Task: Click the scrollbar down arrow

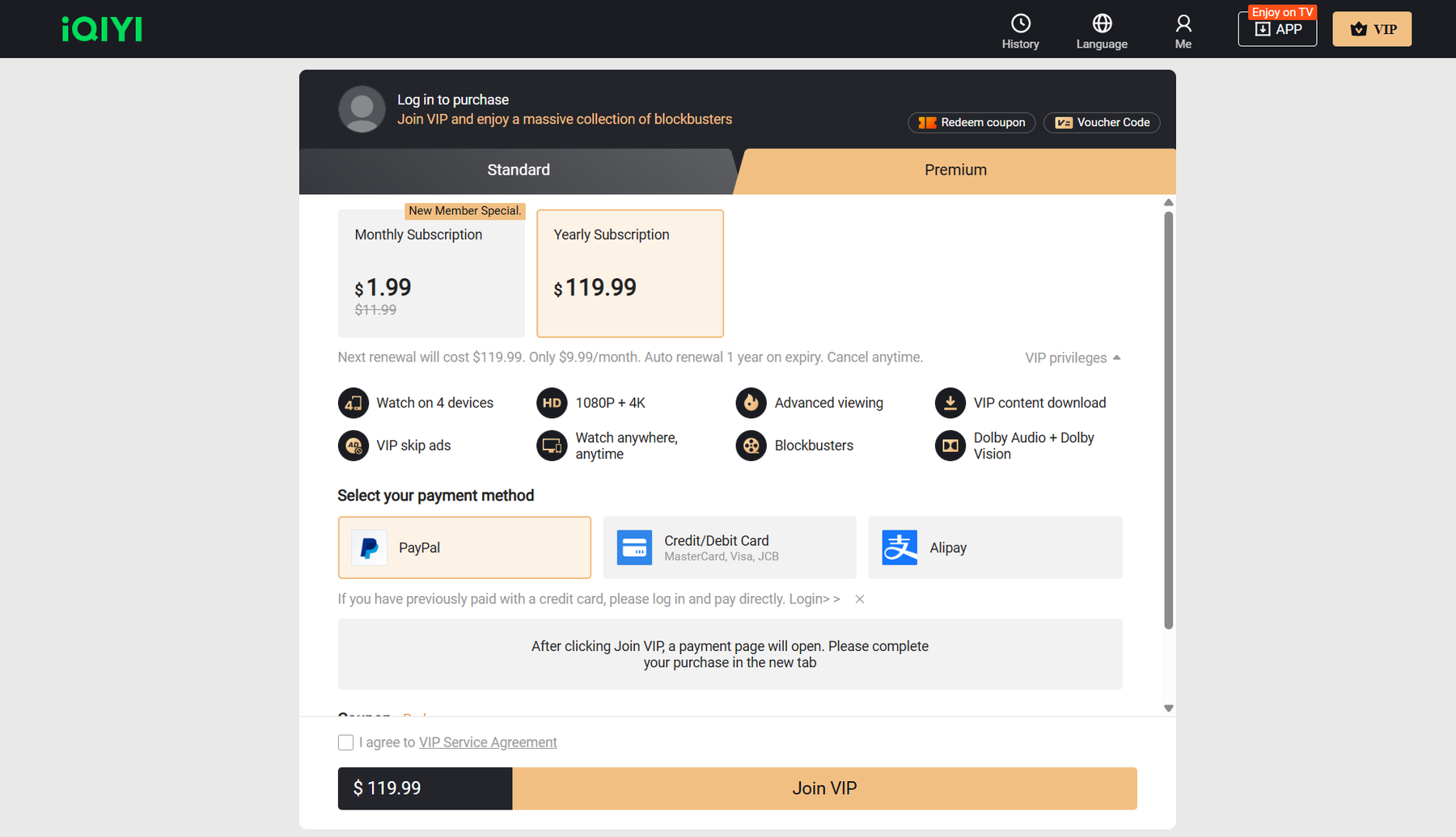Action: click(x=1168, y=708)
